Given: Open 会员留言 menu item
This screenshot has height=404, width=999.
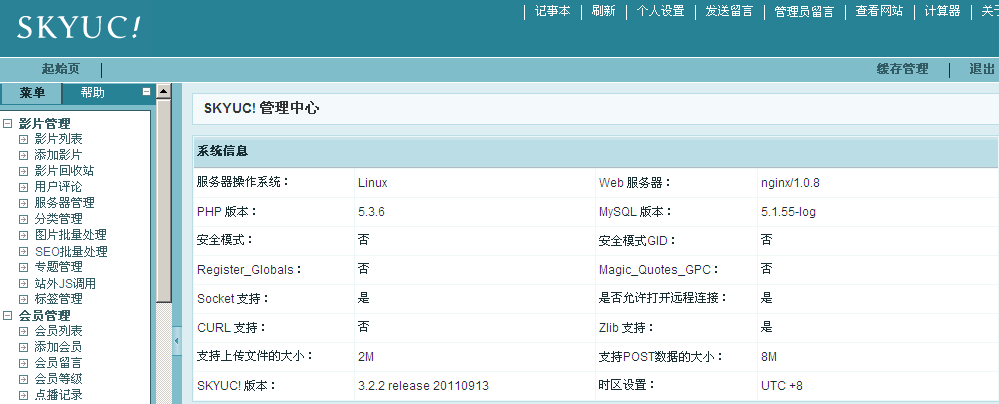Looking at the screenshot, I should tap(58, 363).
